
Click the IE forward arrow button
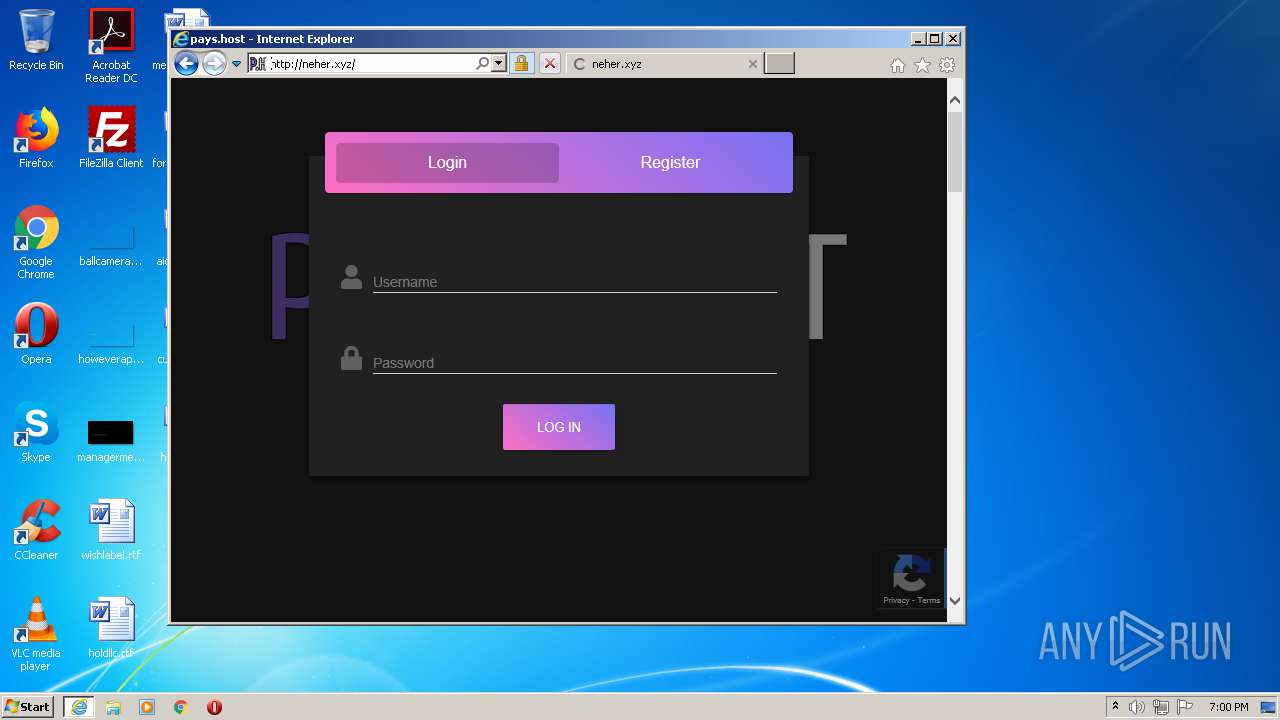tap(214, 64)
